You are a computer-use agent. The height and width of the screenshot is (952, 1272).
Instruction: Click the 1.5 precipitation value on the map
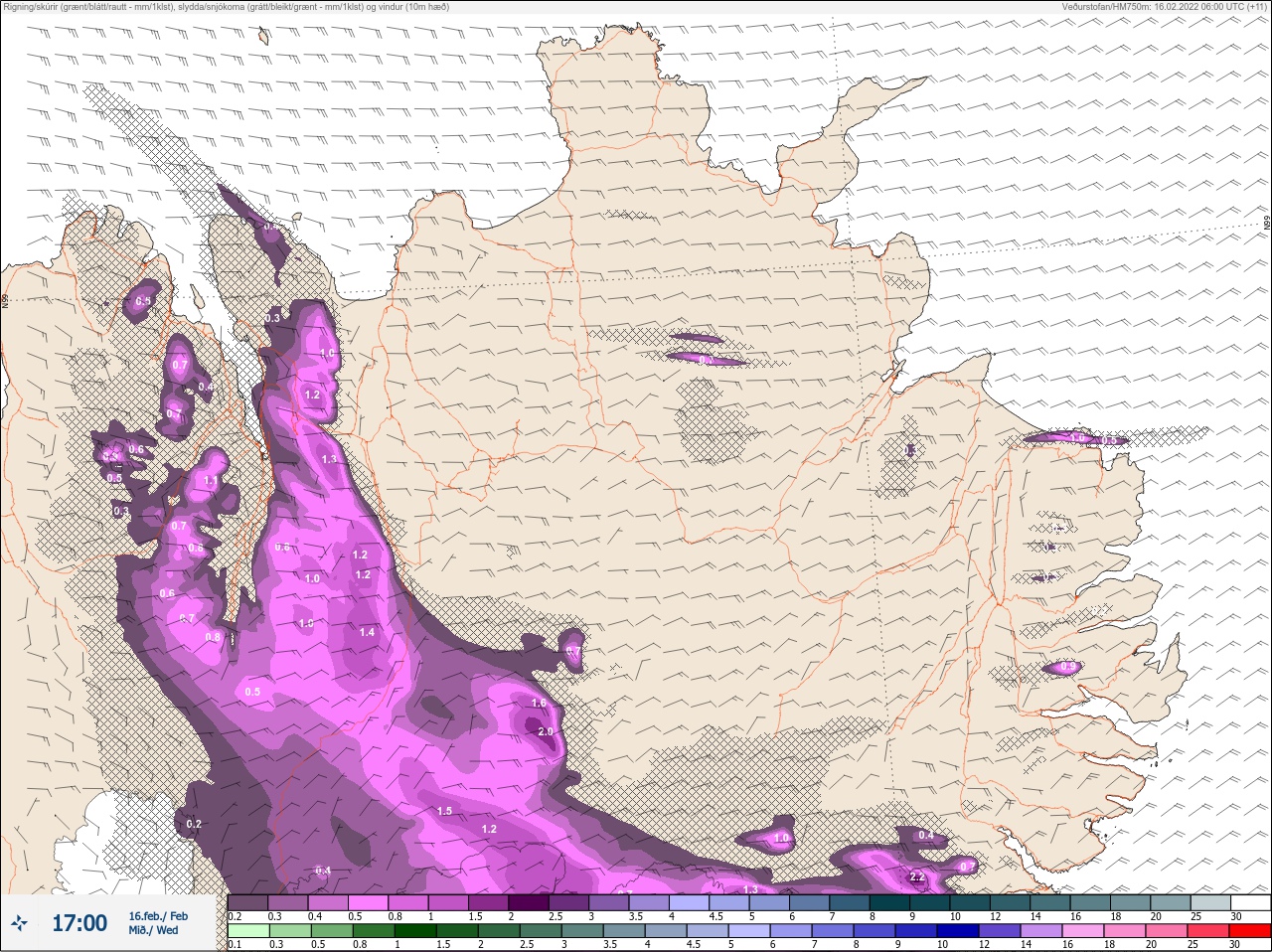(x=444, y=811)
